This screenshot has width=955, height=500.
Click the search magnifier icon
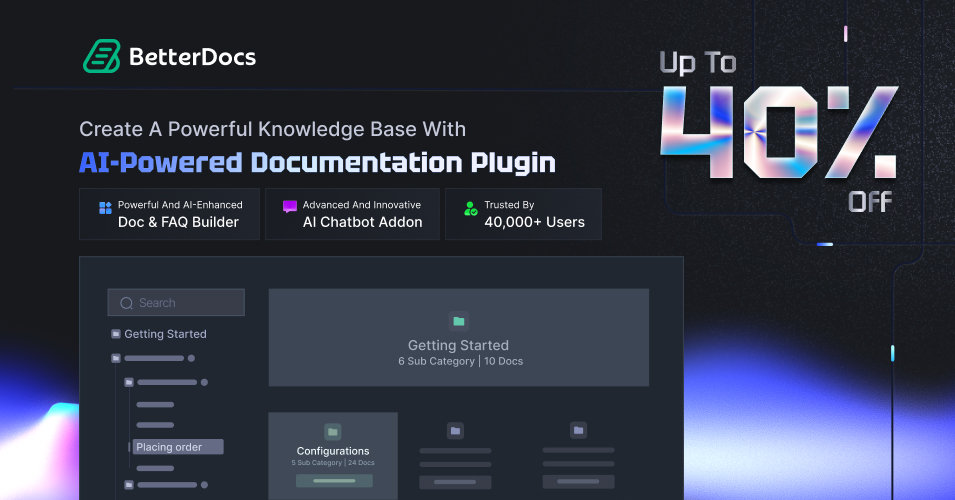click(x=126, y=303)
